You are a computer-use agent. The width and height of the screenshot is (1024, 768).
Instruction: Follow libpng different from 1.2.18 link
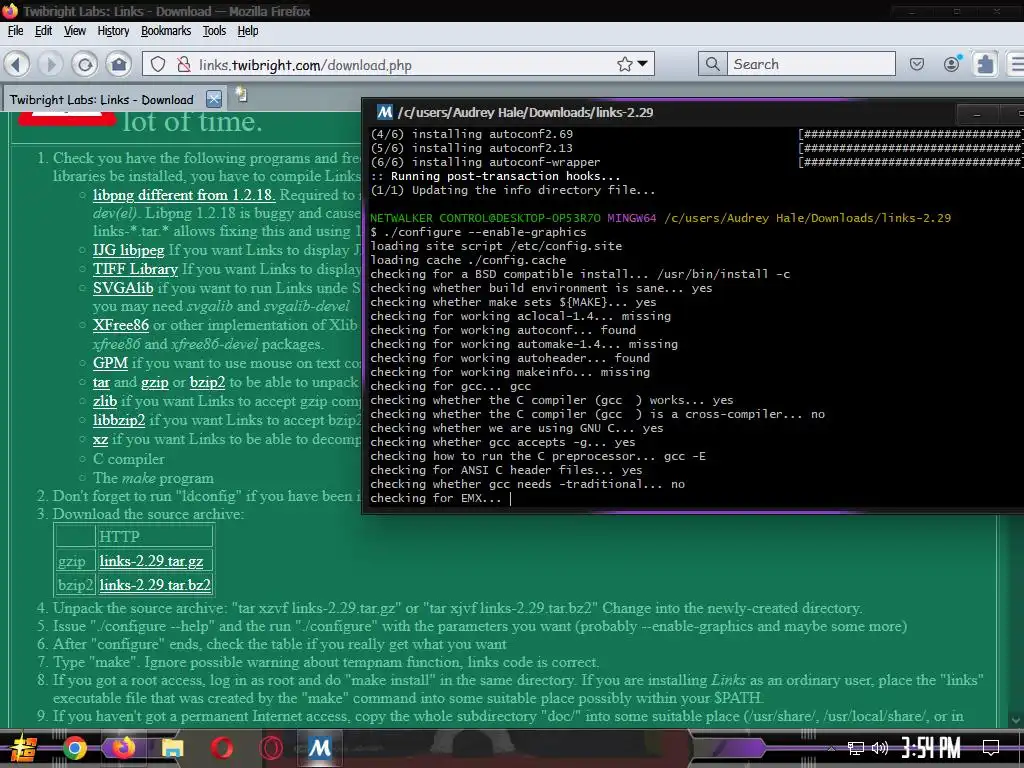click(x=184, y=195)
